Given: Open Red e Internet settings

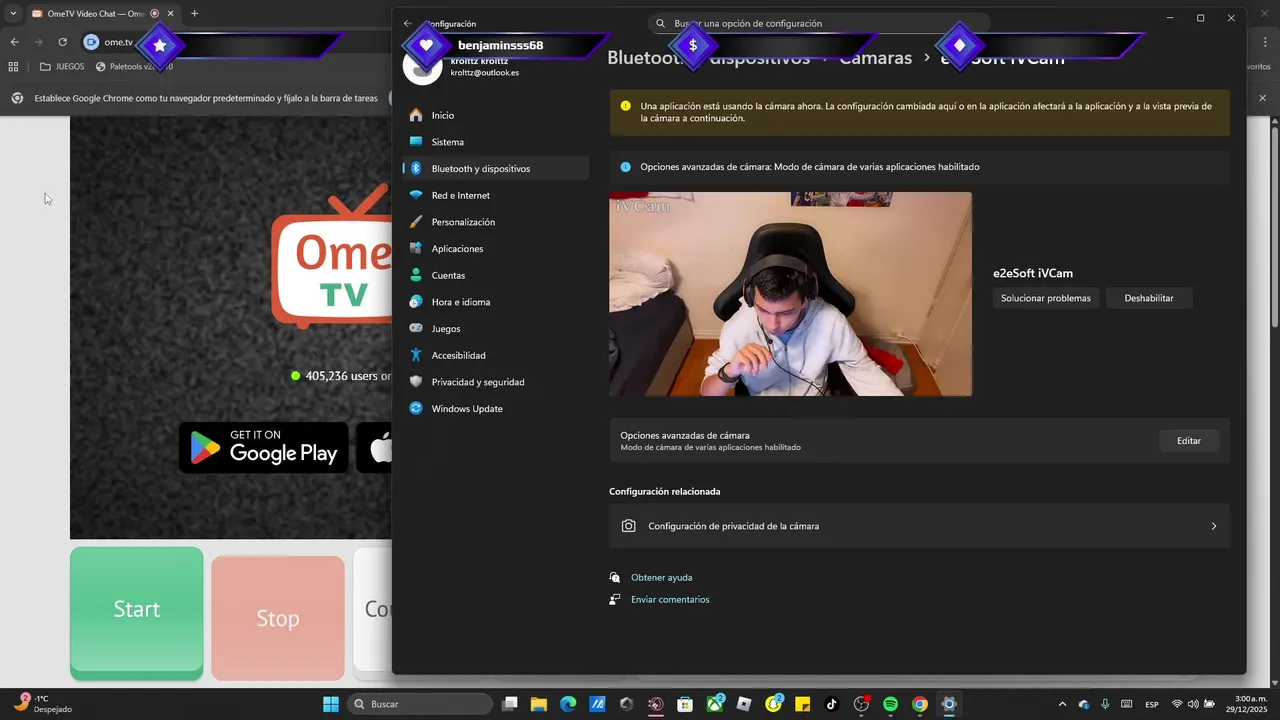Looking at the screenshot, I should coord(496,195).
